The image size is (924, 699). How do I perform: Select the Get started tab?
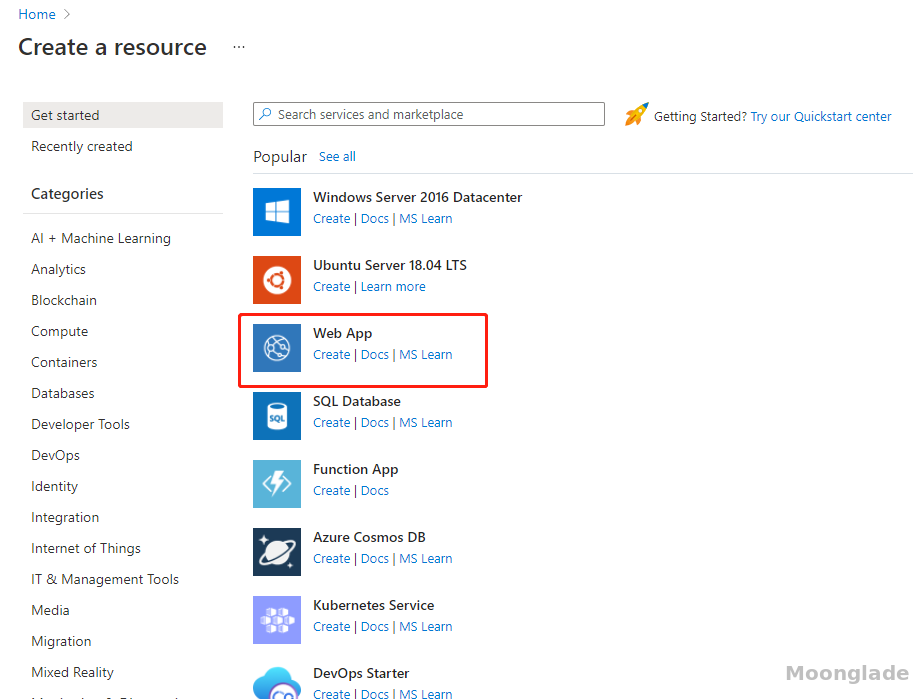click(x=123, y=115)
